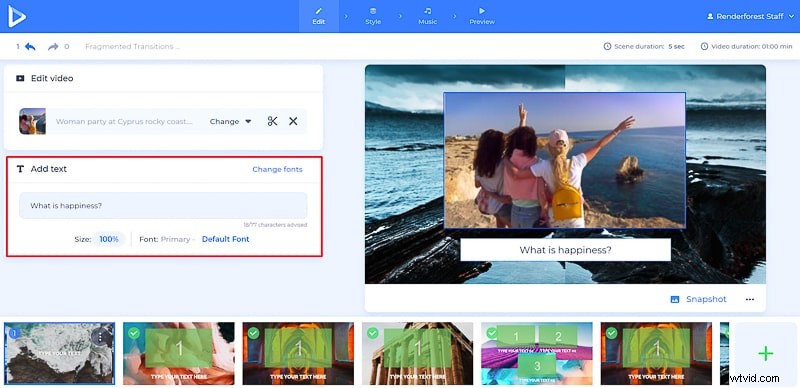This screenshot has width=800, height=388.
Task: Select the scene thumbnail with three placeholders
Action: [537, 353]
